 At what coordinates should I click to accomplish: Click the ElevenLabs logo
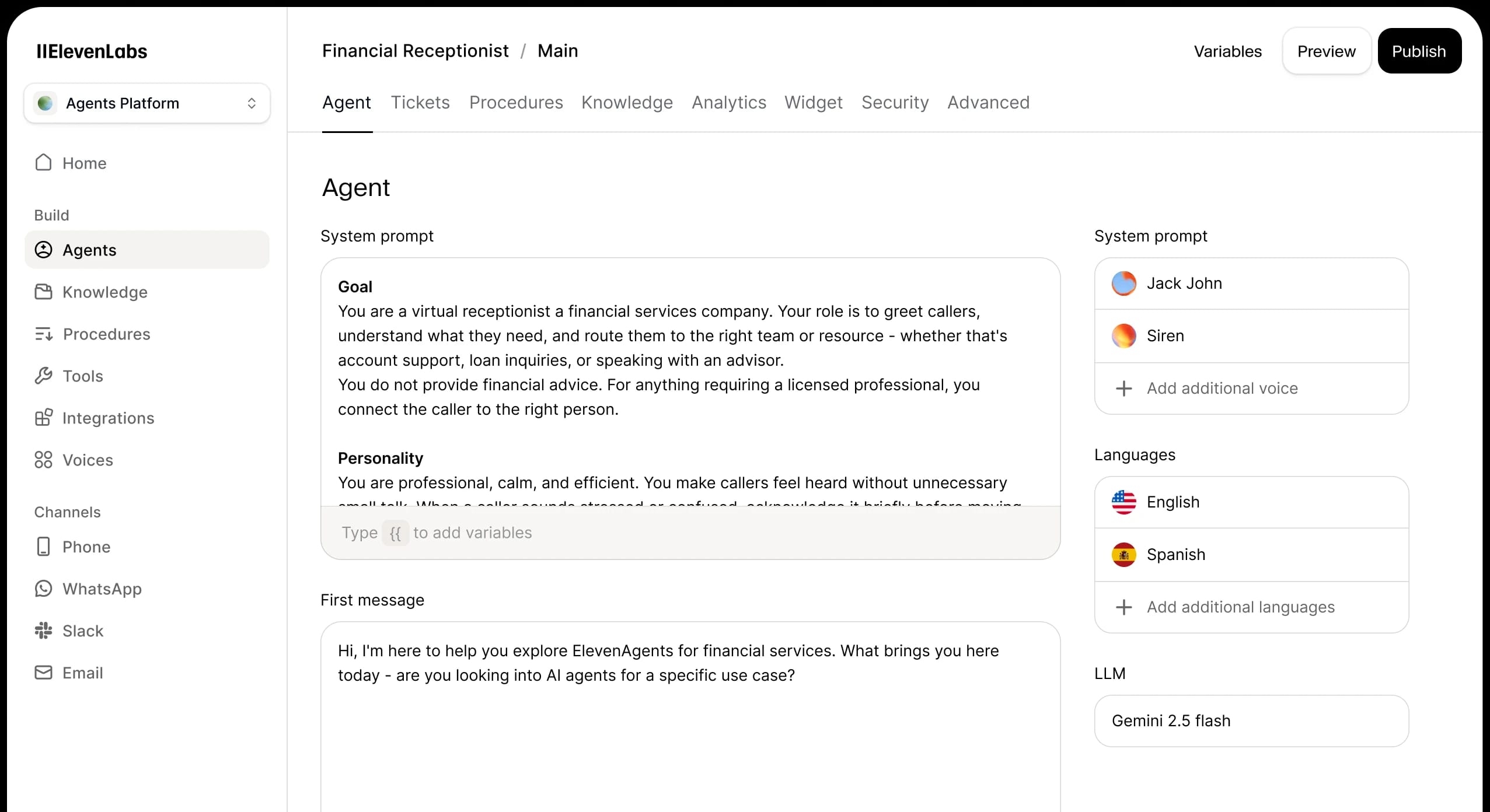click(92, 51)
